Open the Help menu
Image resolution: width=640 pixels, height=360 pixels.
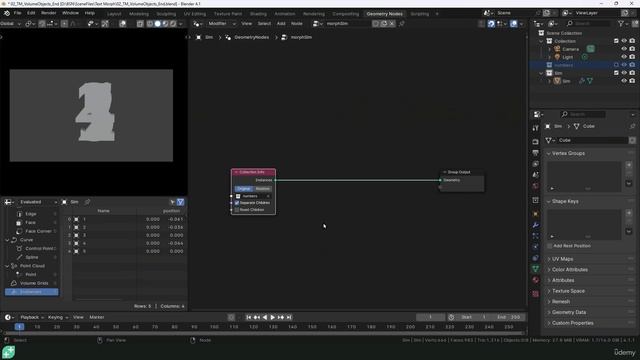pyautogui.click(x=90, y=13)
